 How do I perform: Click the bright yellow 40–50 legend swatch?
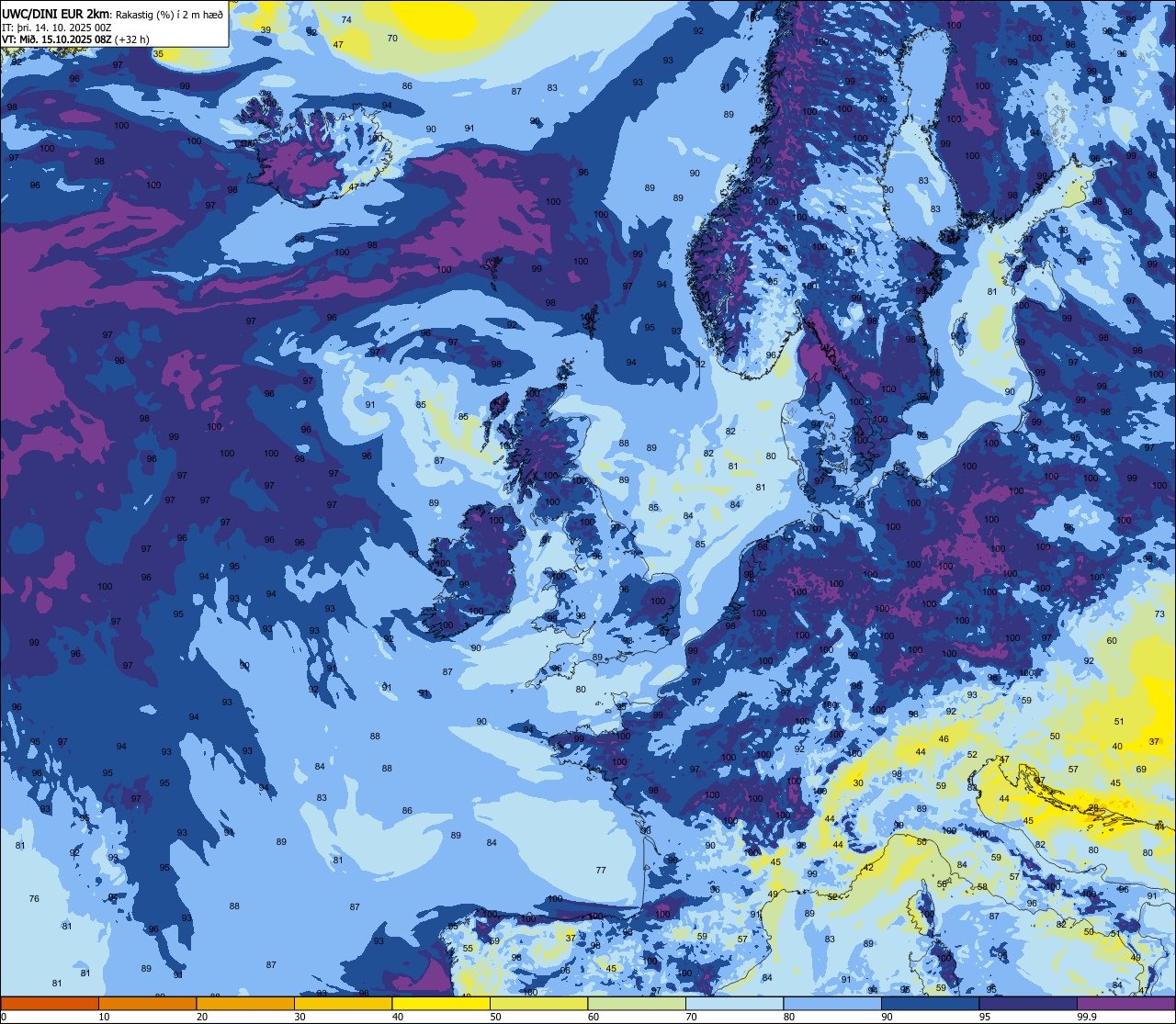click(x=441, y=1003)
